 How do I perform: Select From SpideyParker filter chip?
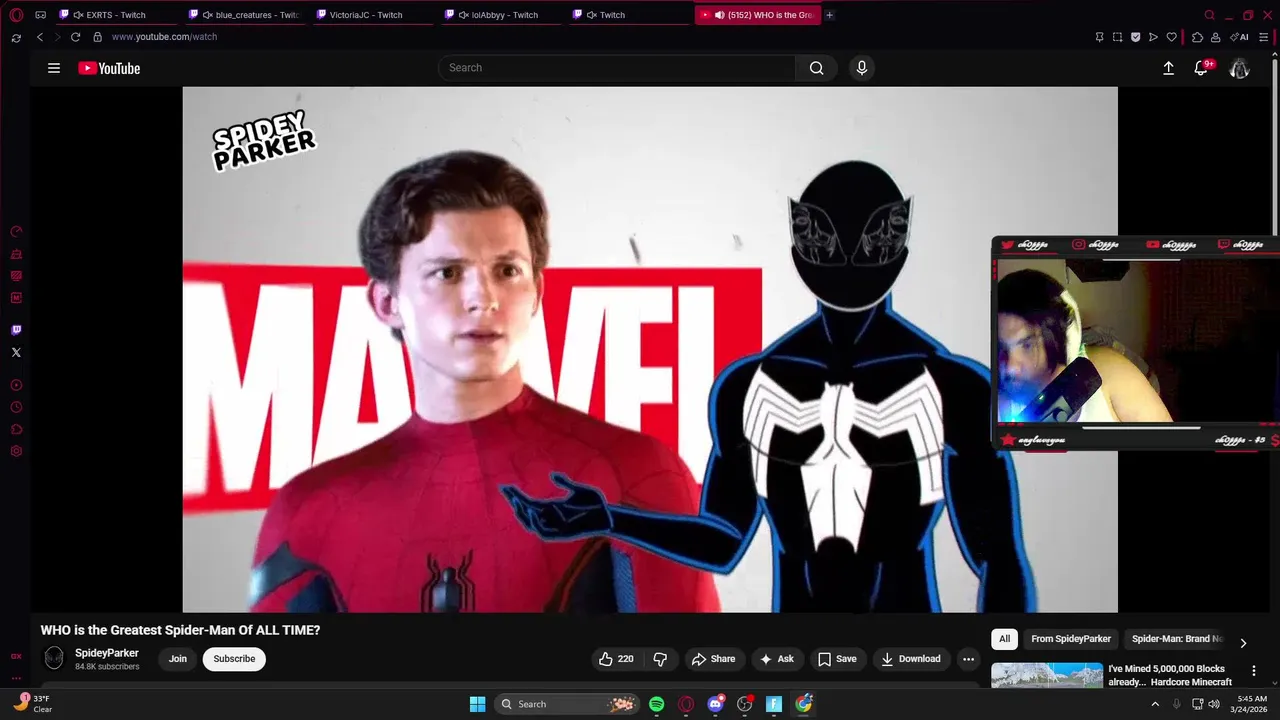(1071, 639)
